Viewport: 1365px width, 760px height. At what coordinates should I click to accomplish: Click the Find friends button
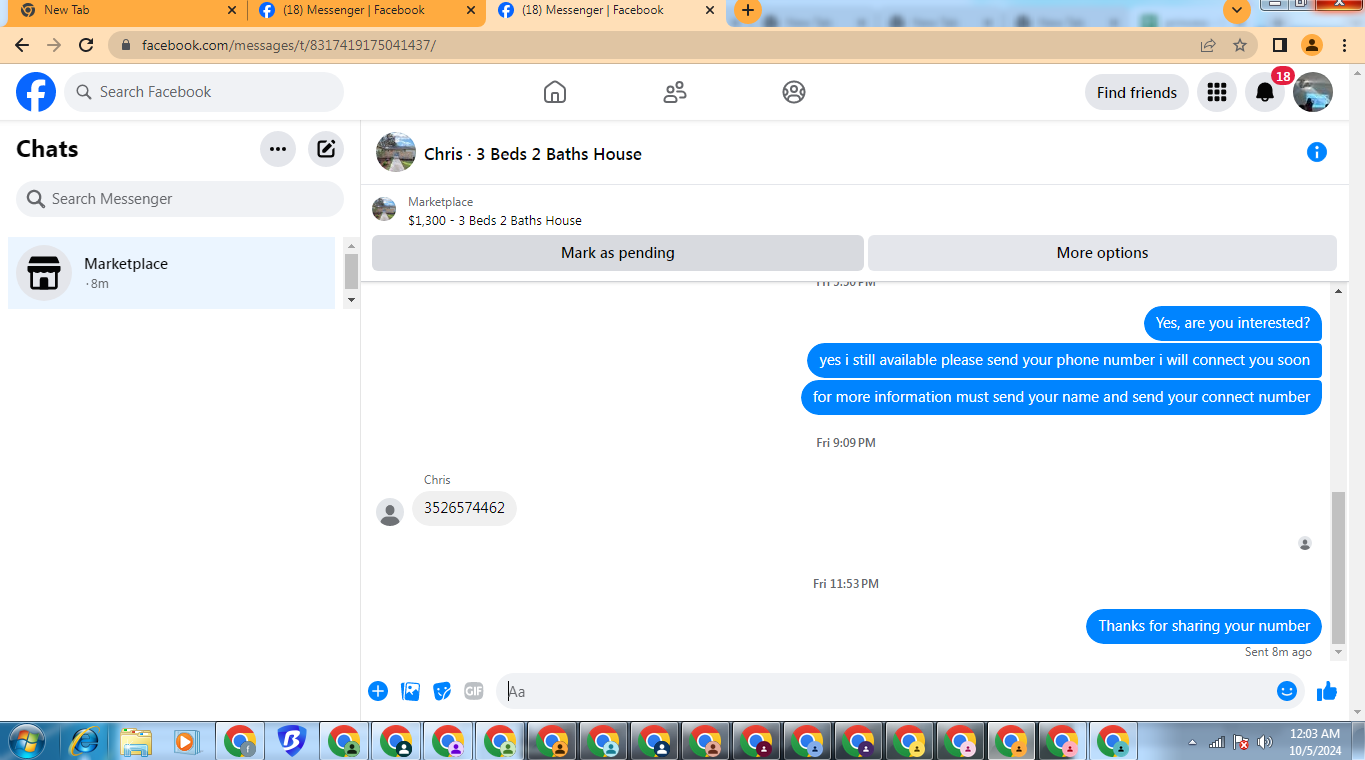tap(1137, 92)
